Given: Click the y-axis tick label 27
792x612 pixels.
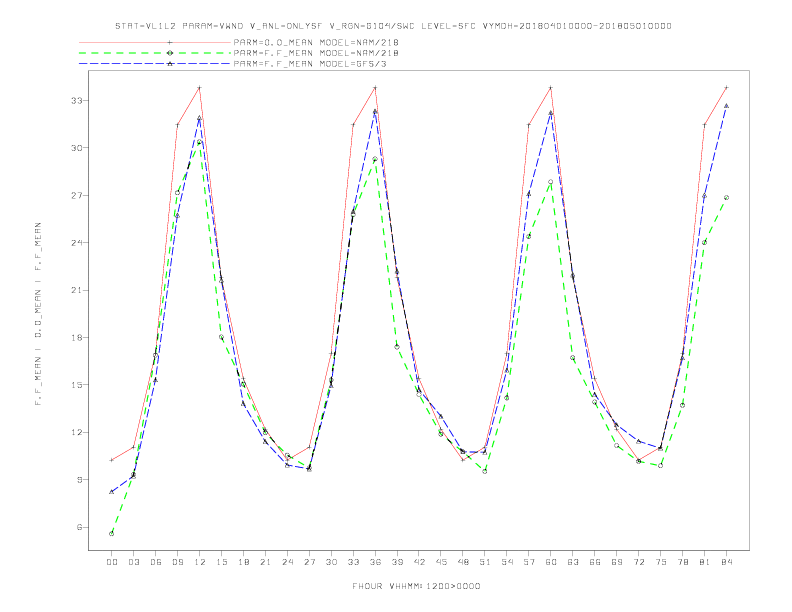Looking at the screenshot, I should (x=76, y=195).
